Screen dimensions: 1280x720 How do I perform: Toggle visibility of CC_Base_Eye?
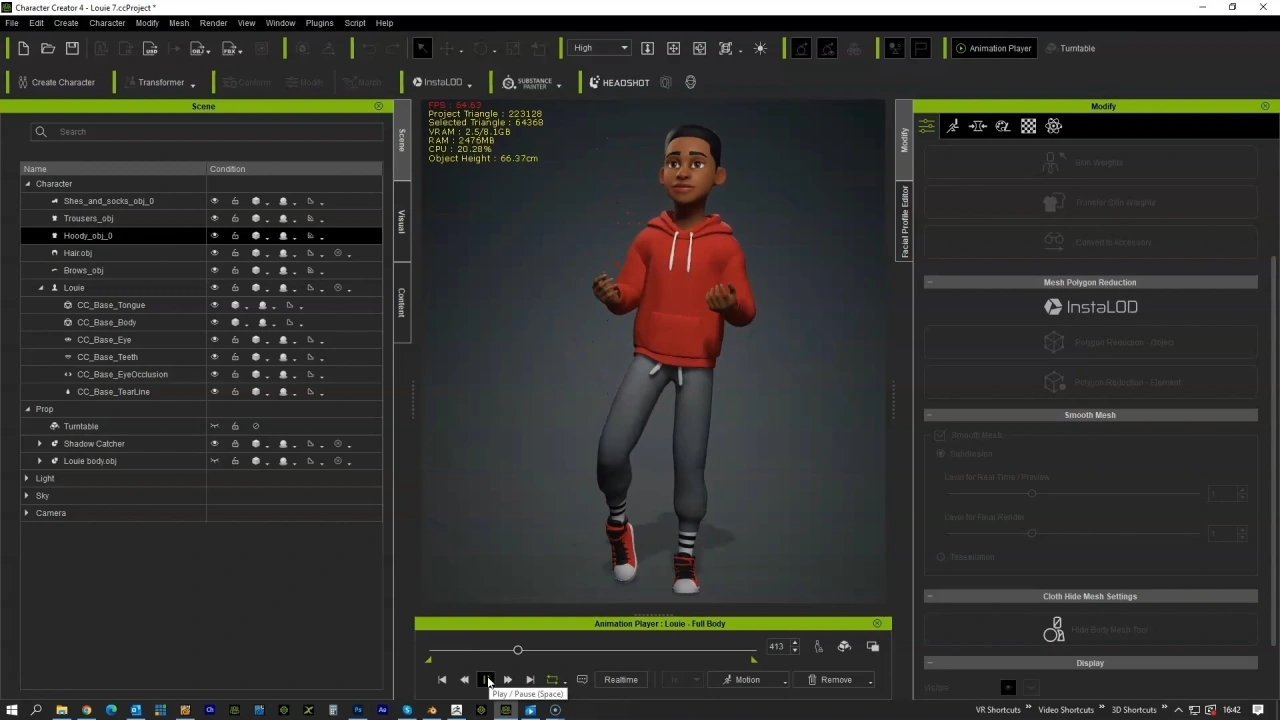click(x=214, y=340)
